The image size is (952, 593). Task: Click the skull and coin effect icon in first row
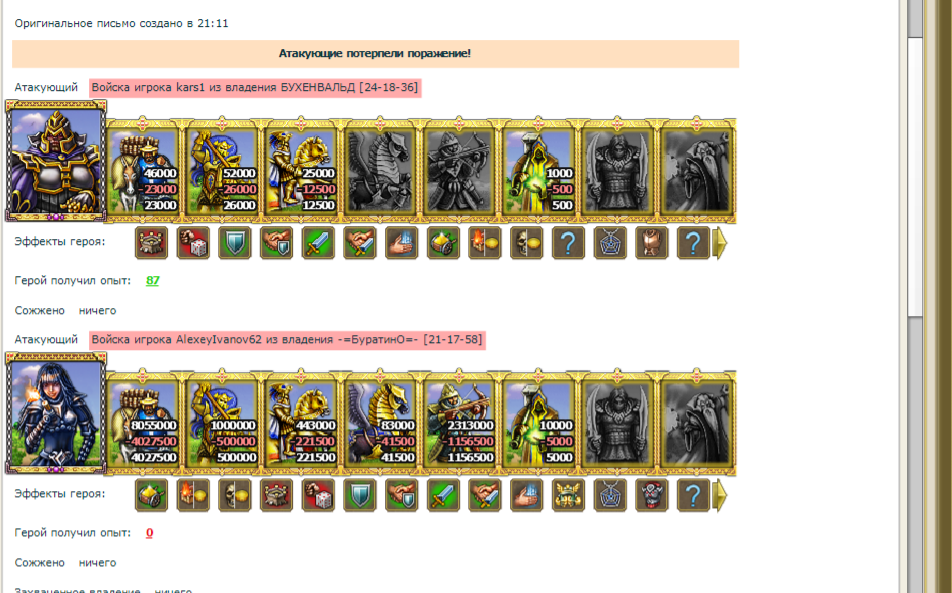click(526, 243)
